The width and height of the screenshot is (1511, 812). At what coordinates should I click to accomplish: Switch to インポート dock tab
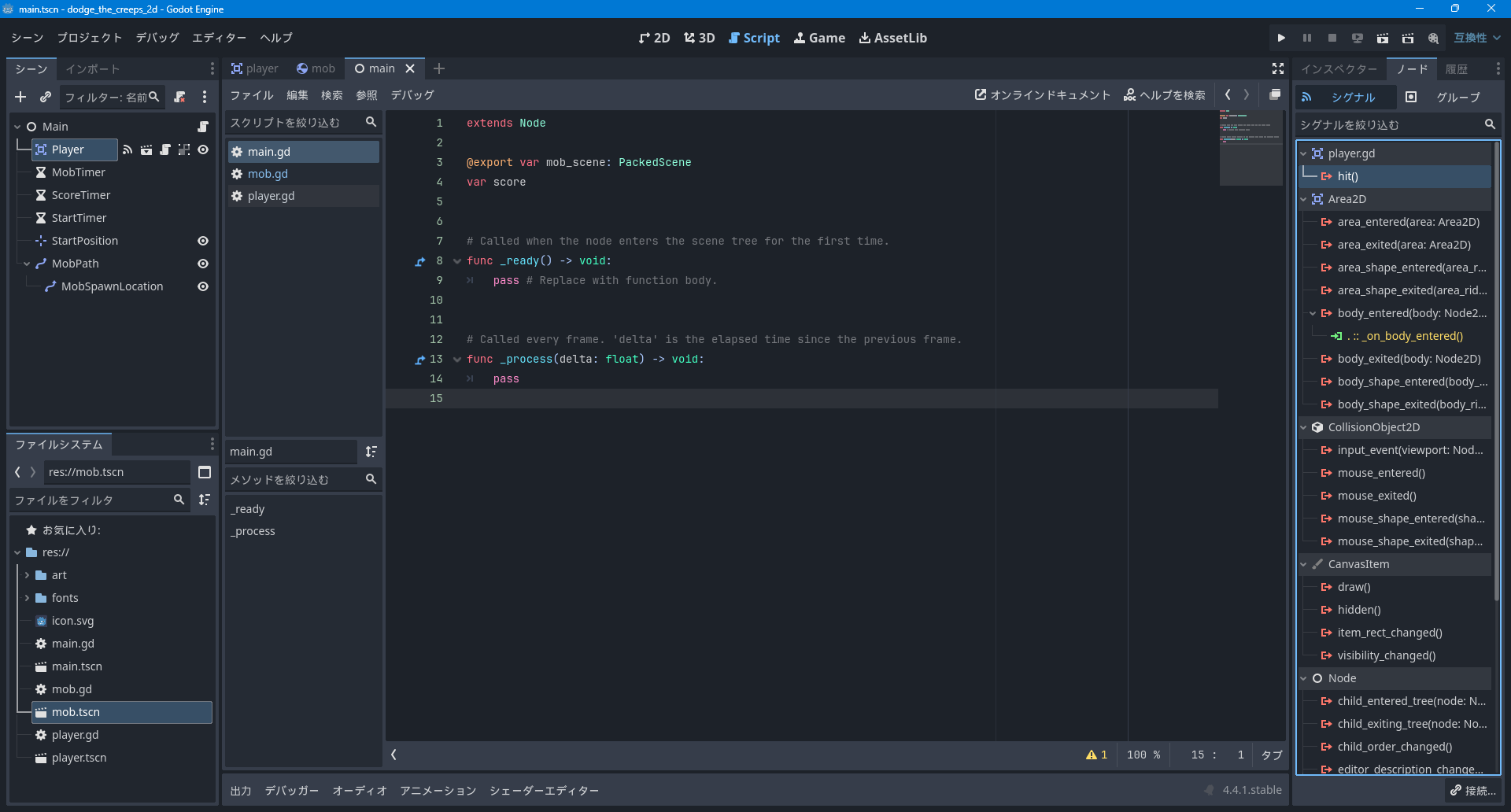click(93, 69)
